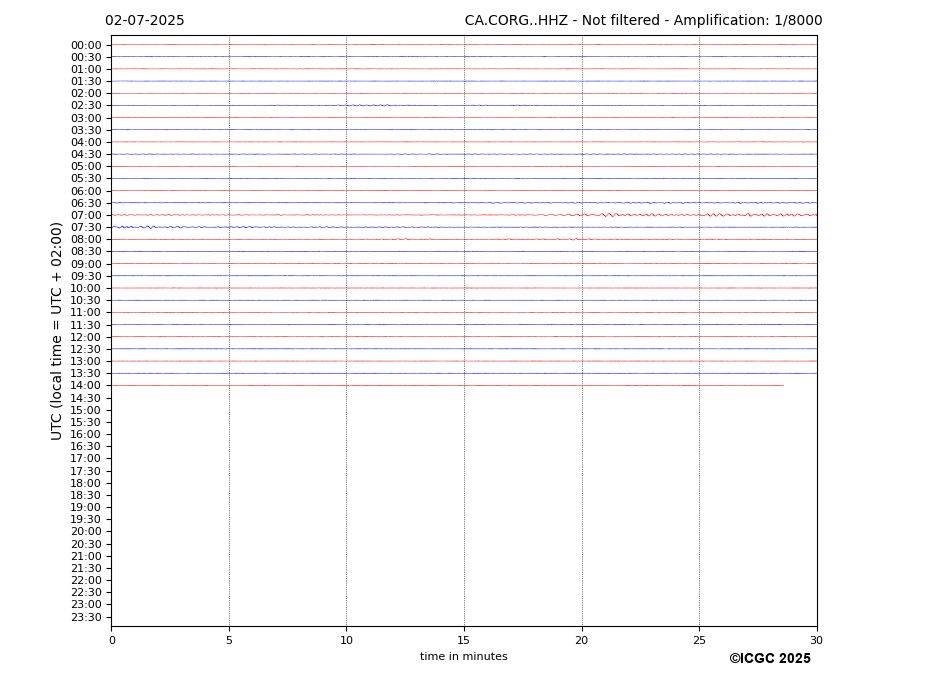Click the 07:00 time row label
Viewport: 927px width, 696px height.
(86, 215)
